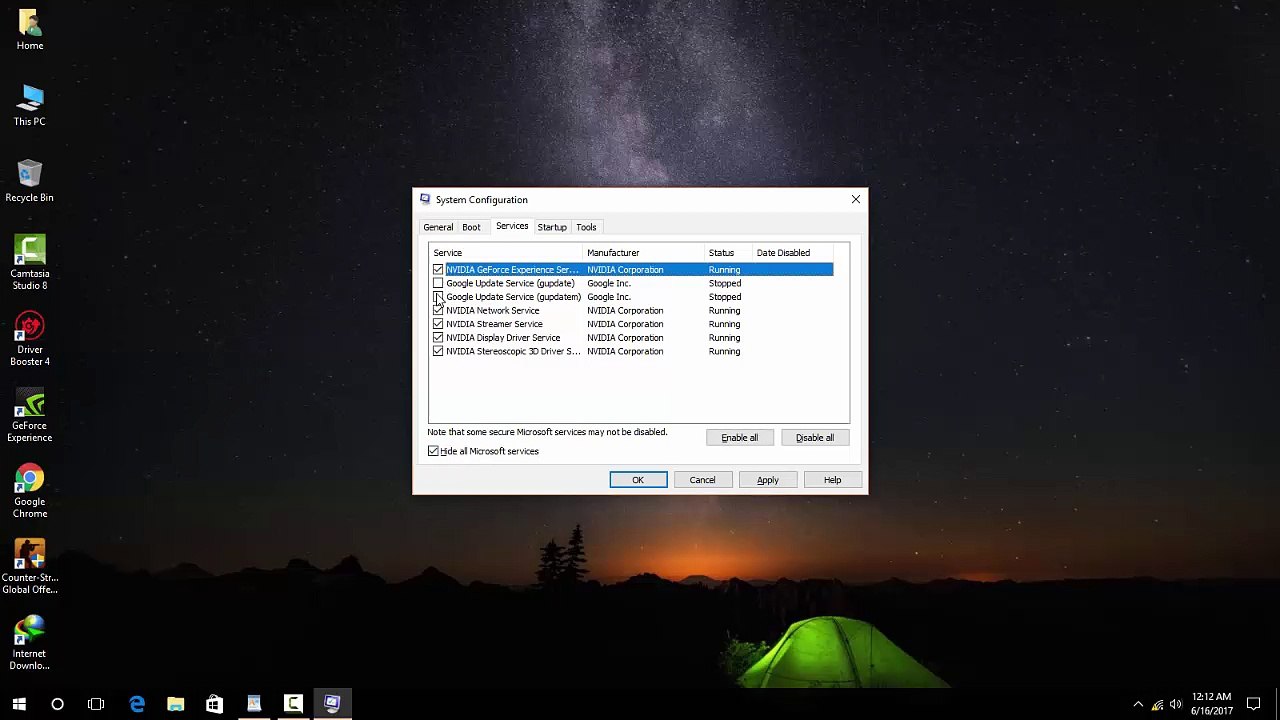
Task: Select the This PC desktop icon
Action: click(29, 105)
